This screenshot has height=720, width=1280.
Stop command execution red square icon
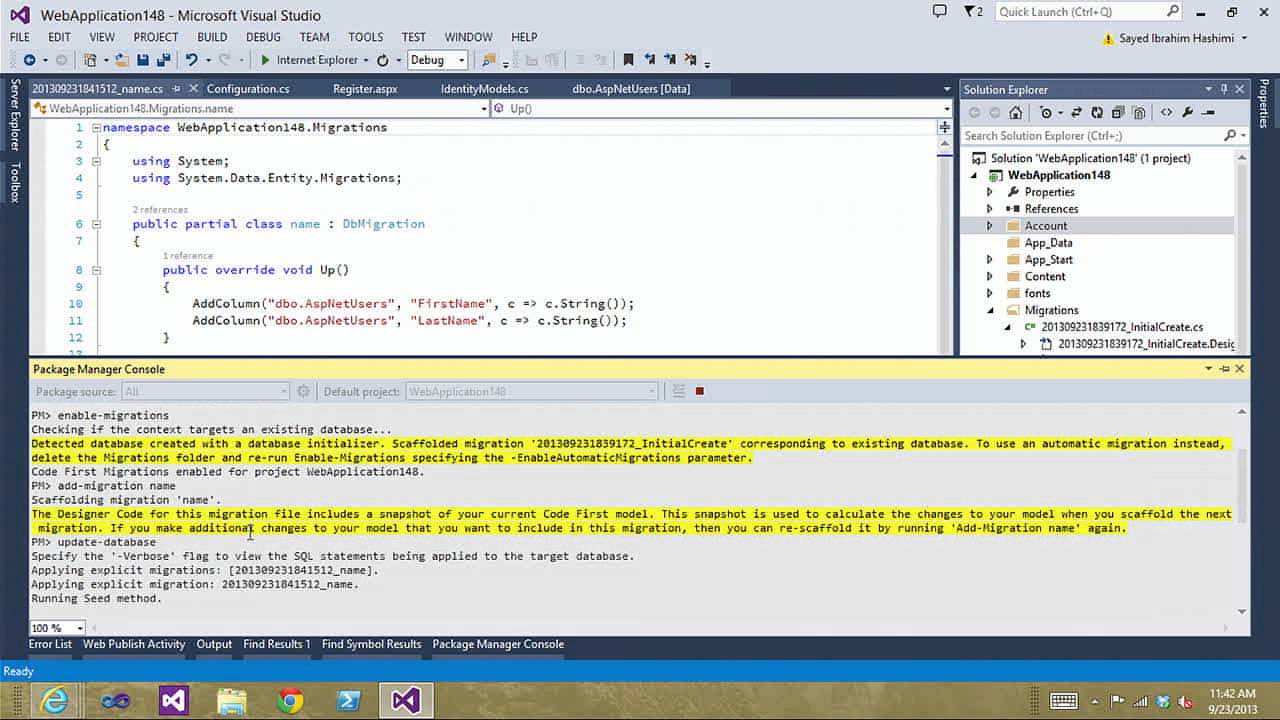700,391
